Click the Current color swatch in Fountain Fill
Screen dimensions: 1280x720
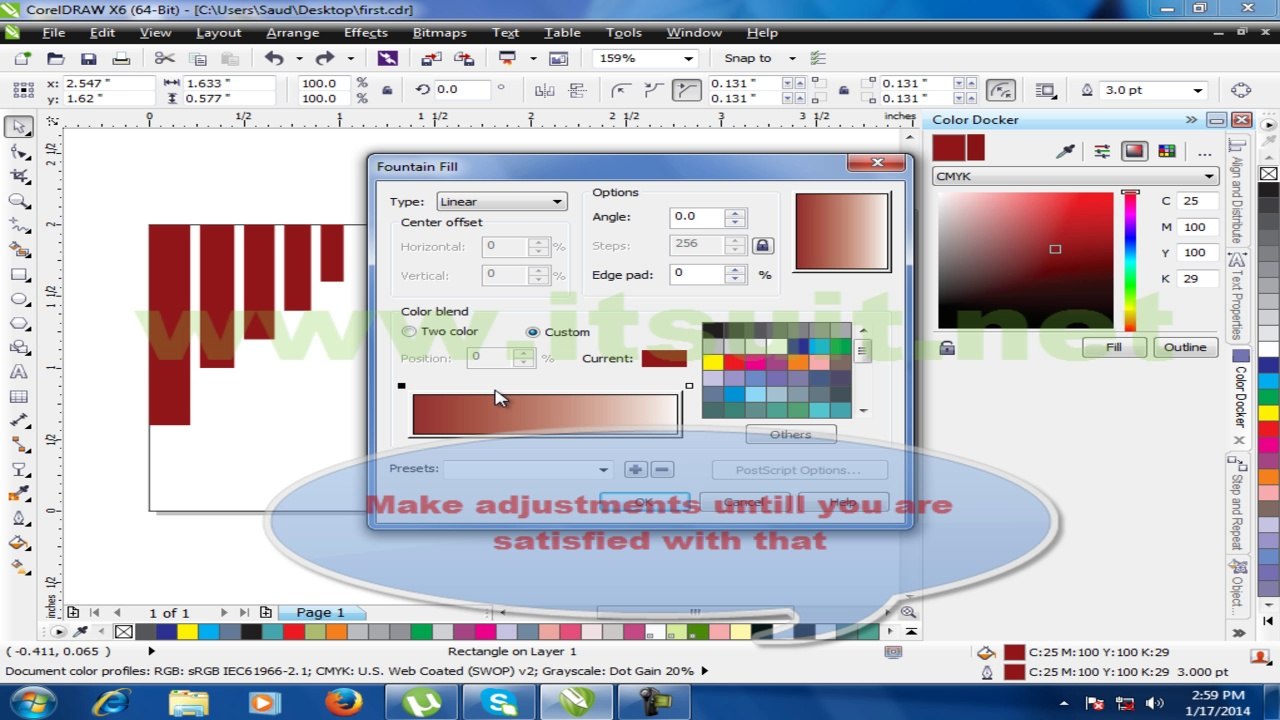click(664, 358)
